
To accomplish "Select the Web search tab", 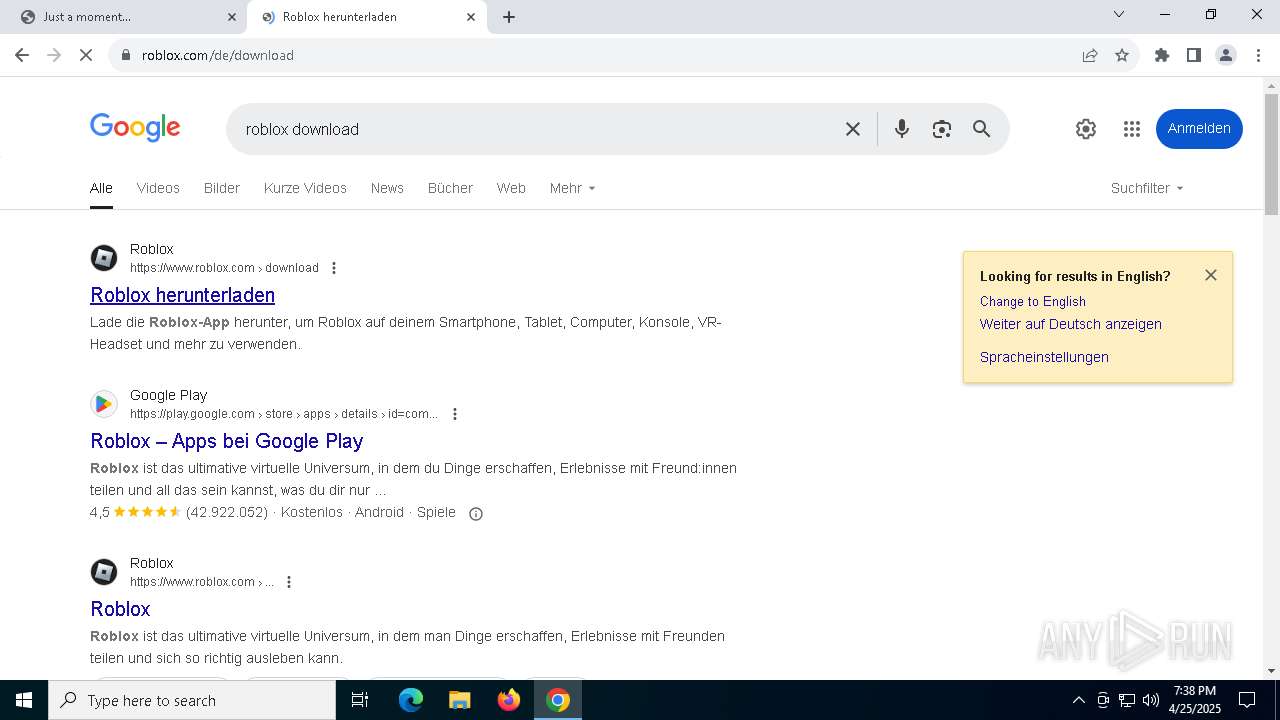I will pyautogui.click(x=511, y=188).
